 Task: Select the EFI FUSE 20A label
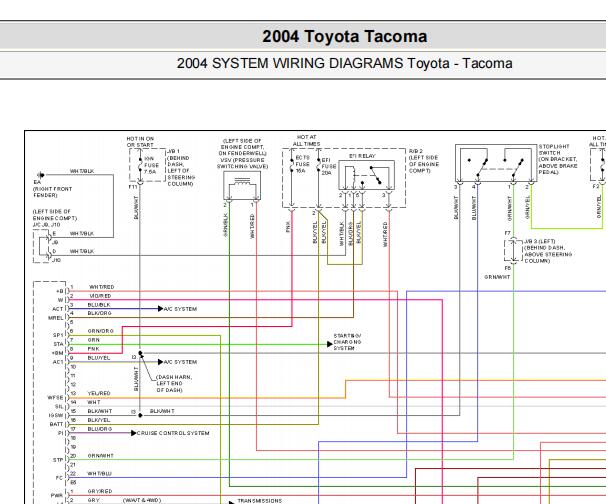point(329,166)
